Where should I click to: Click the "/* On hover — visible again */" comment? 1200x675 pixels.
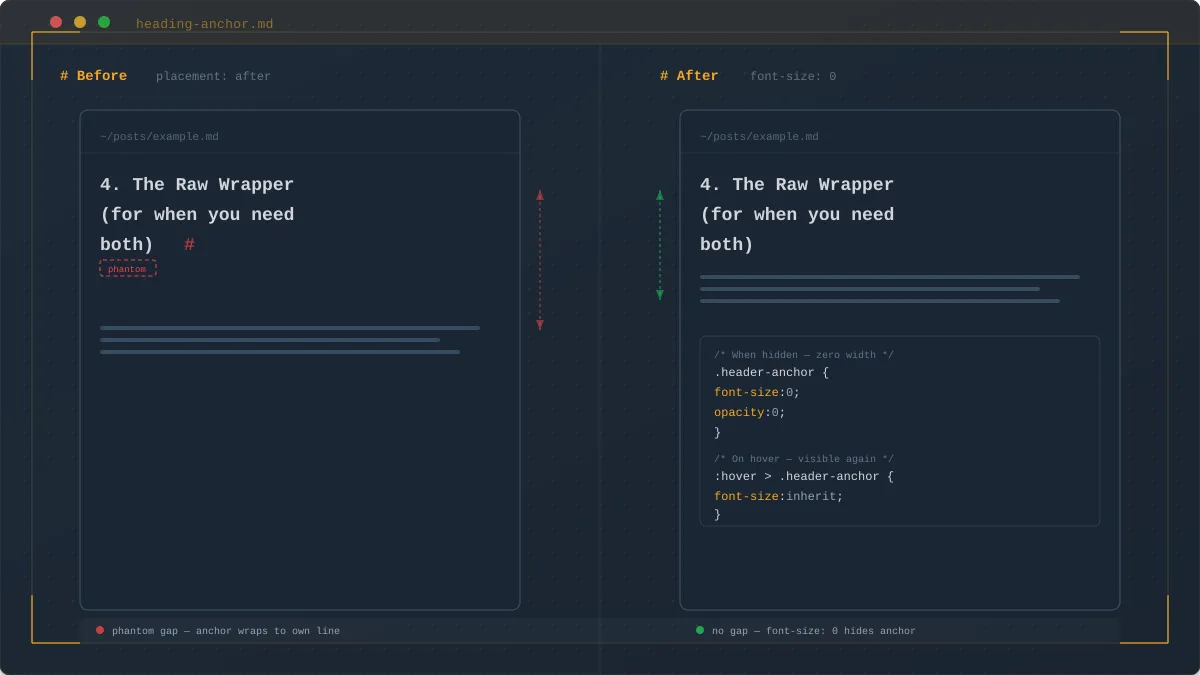tap(804, 459)
